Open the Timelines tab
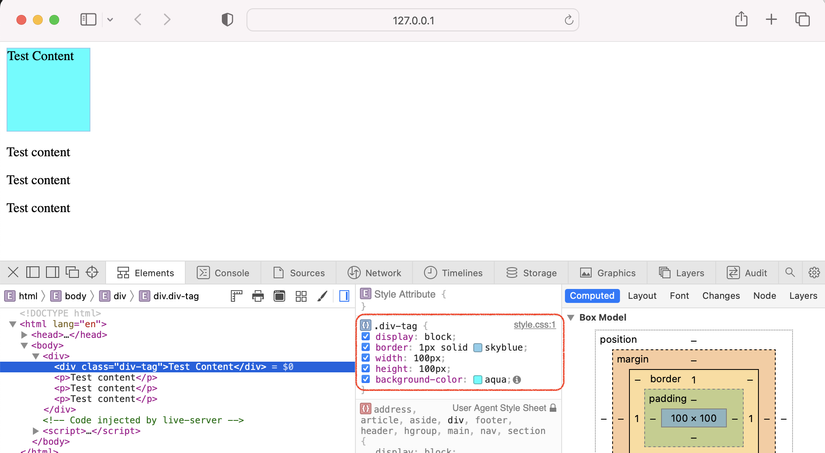Screen dimensions: 825x453 (453, 273)
